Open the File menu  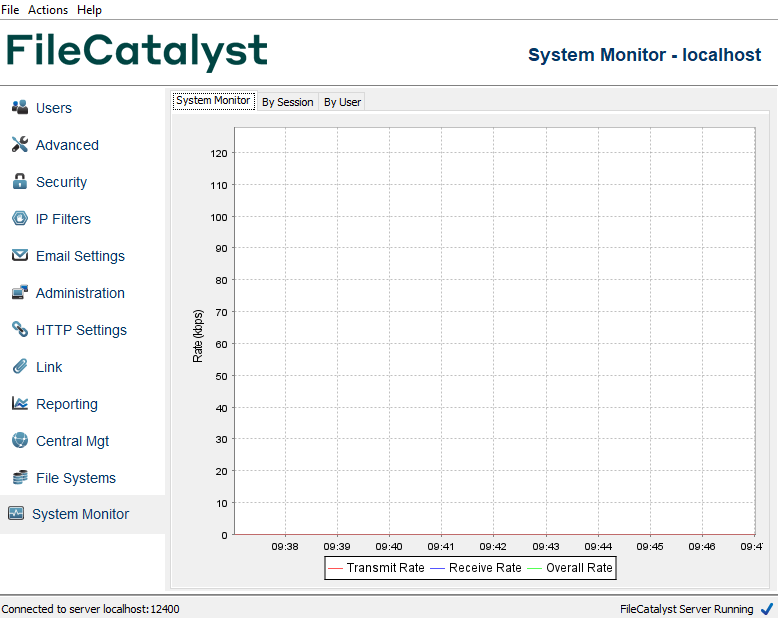[10, 9]
